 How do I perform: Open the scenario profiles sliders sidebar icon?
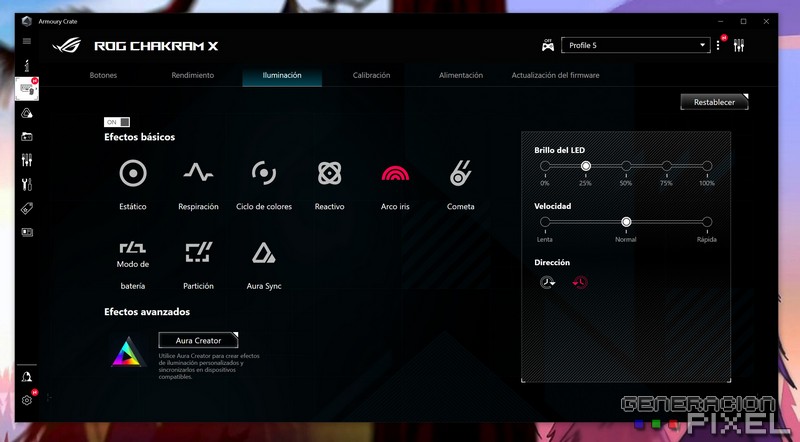(27, 160)
